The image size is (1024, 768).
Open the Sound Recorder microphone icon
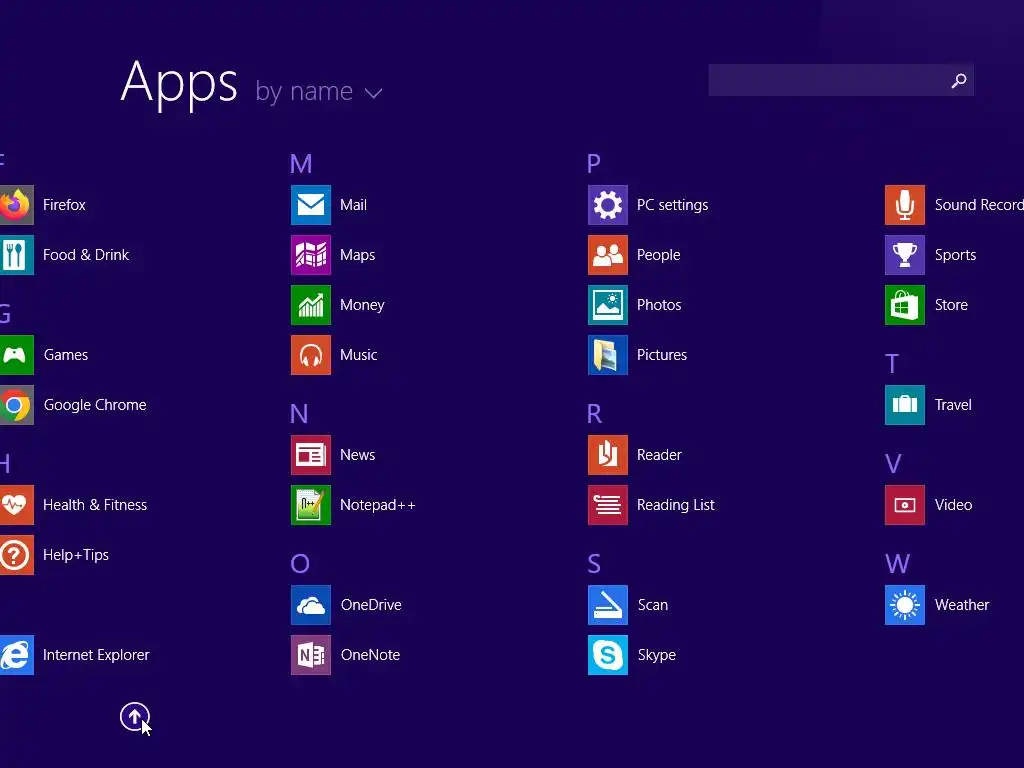tap(905, 204)
